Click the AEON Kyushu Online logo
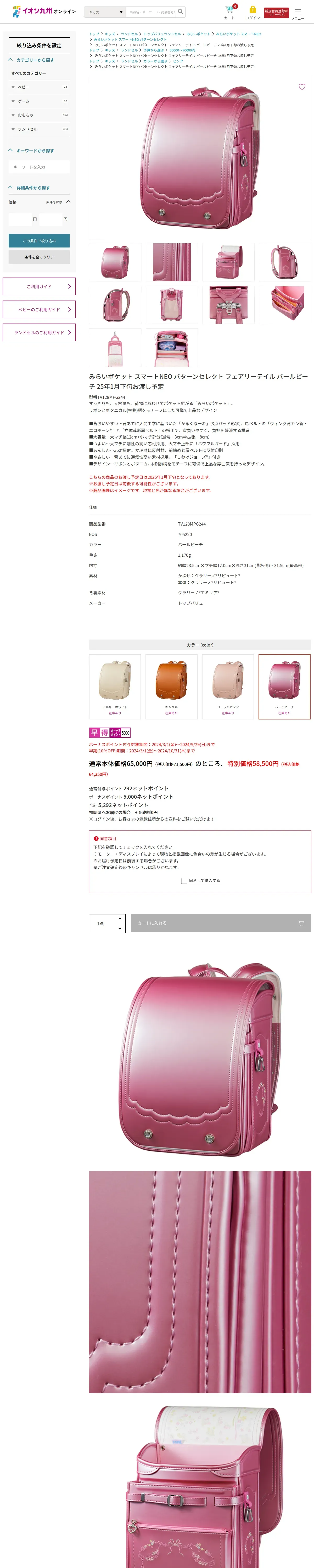This screenshot has width=314, height=1568. point(44,11)
